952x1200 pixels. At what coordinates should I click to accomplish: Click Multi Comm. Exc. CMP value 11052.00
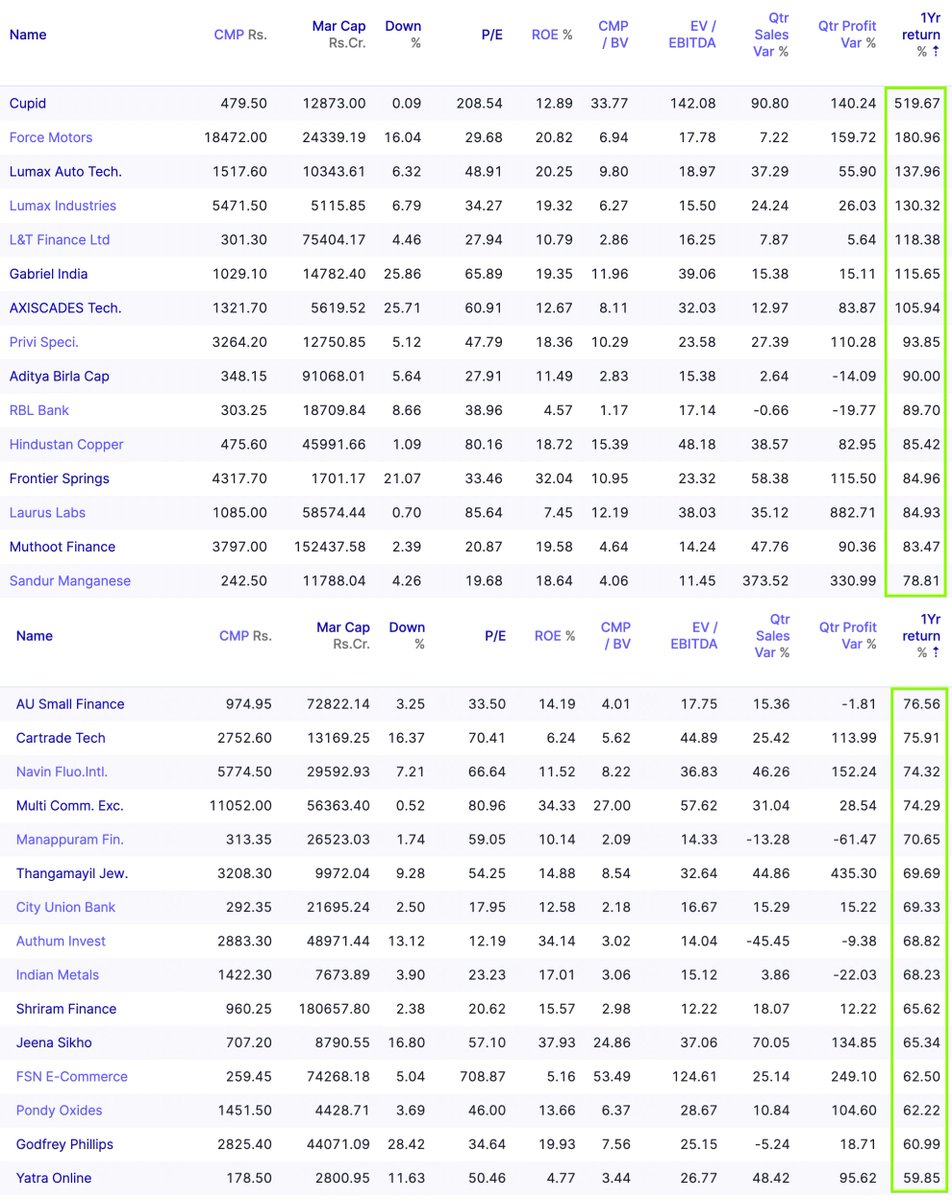click(239, 806)
